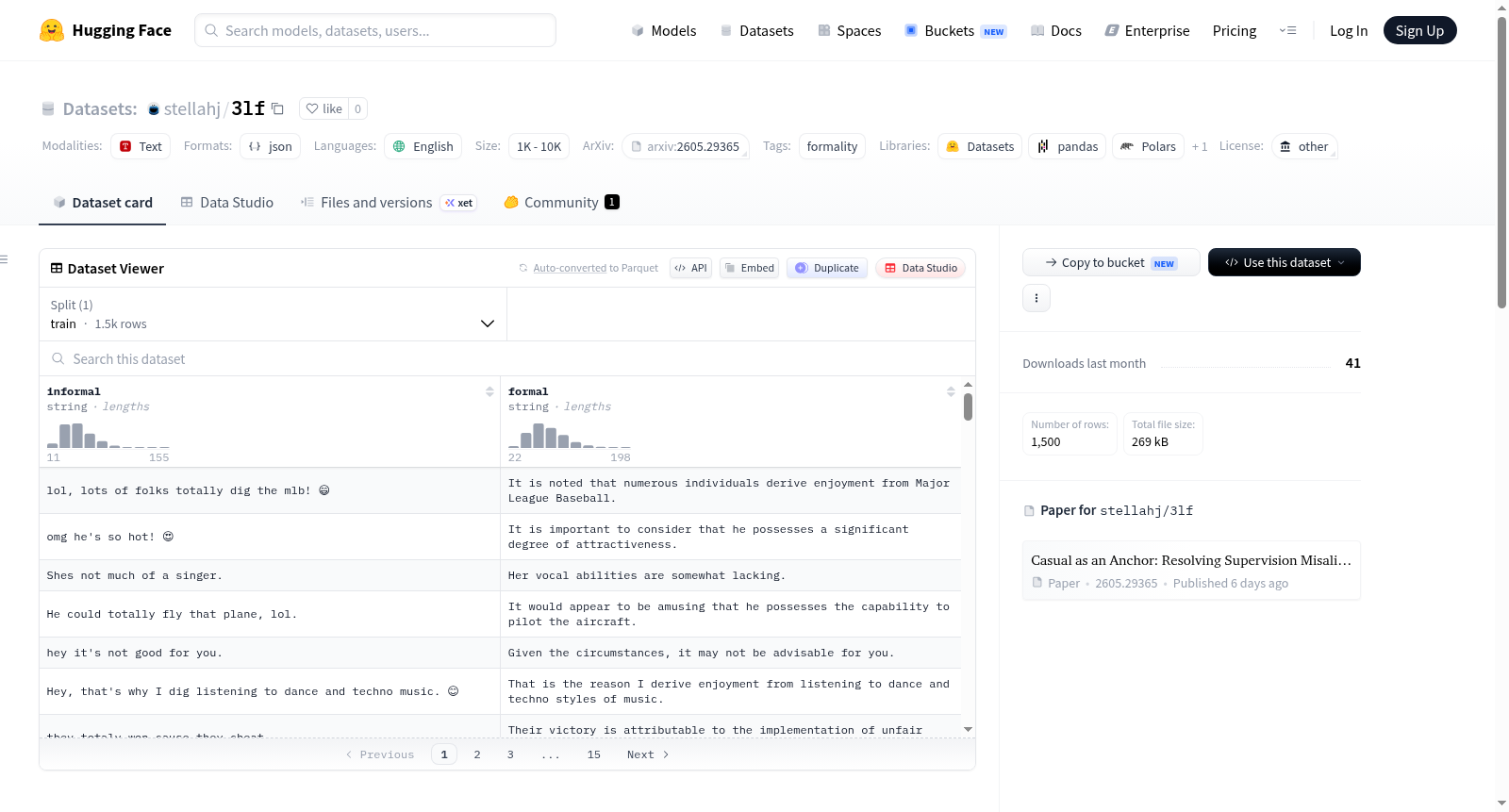Open the Pricing page link
Viewport: 1509px width, 812px height.
coord(1234,30)
